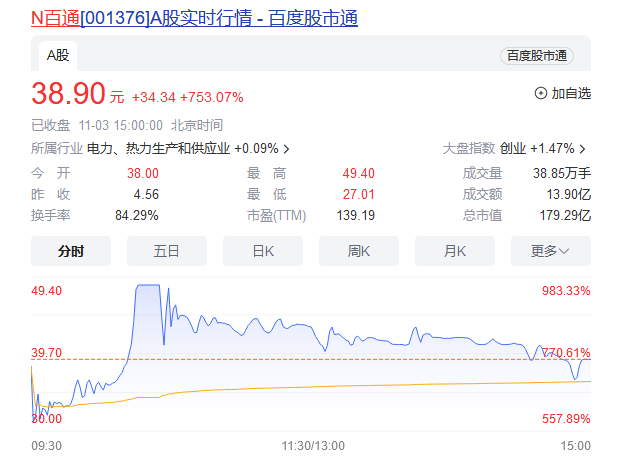
Task: Click the timestamp 11-03 15:00:00
Action: (121, 125)
